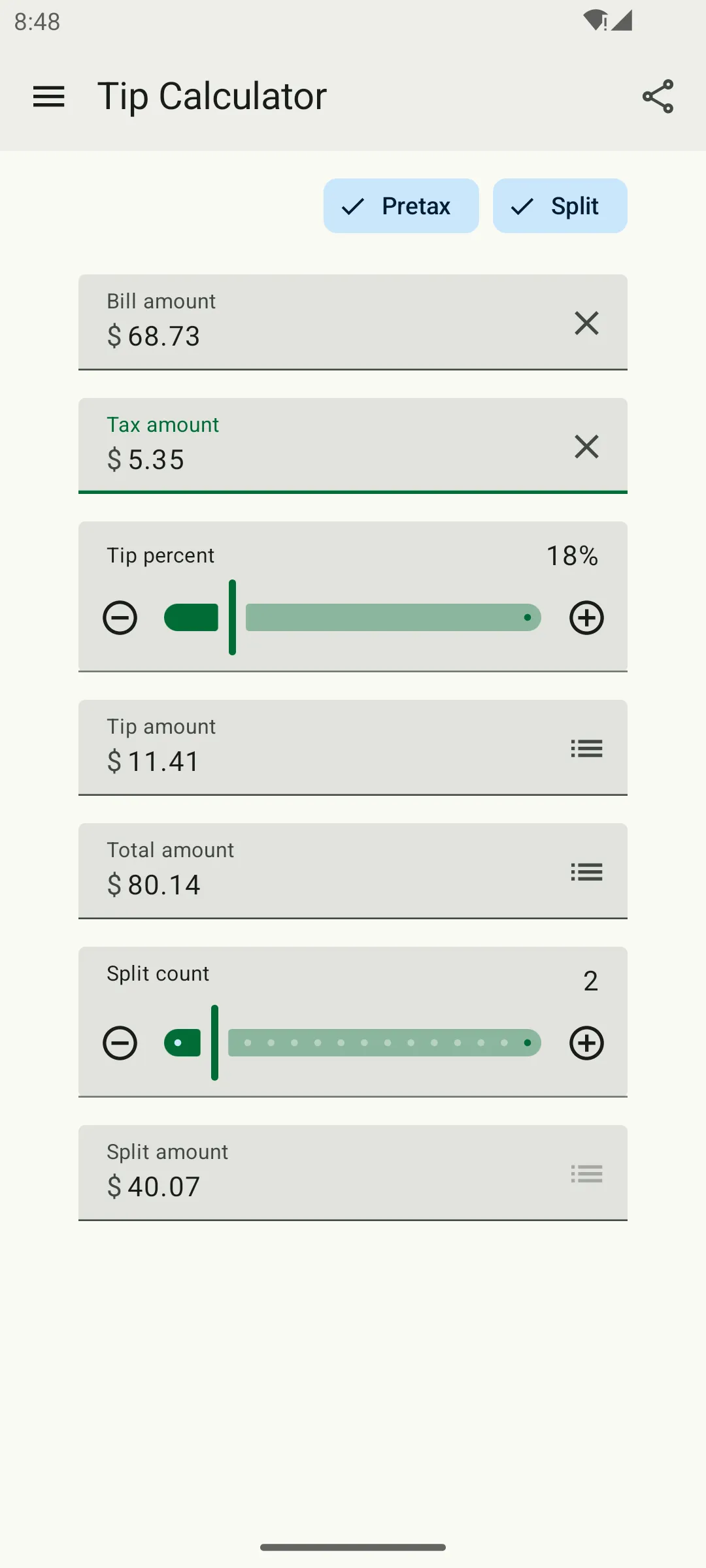Decrease tip percent with minus icon
Screen dimensions: 706x1568
[x=120, y=617]
